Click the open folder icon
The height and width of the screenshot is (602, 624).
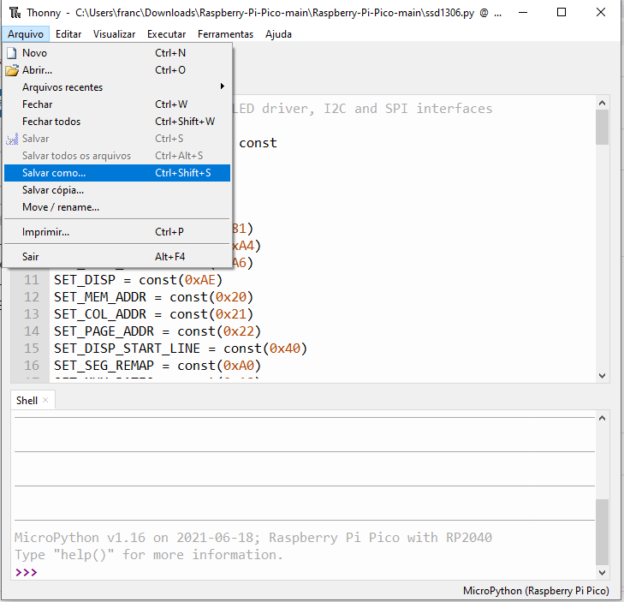(12, 70)
